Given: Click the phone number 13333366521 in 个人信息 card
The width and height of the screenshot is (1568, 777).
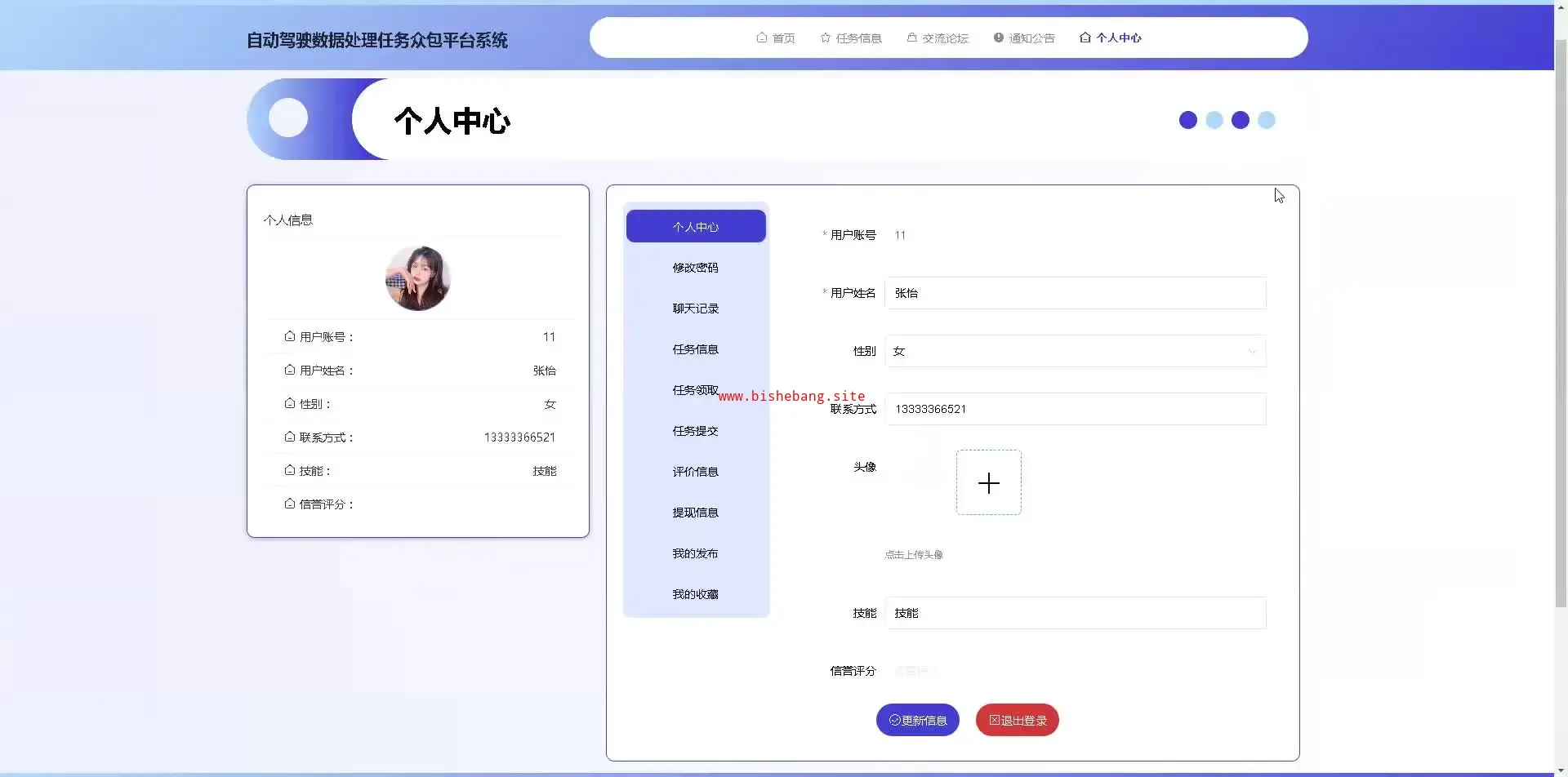Looking at the screenshot, I should click(519, 437).
